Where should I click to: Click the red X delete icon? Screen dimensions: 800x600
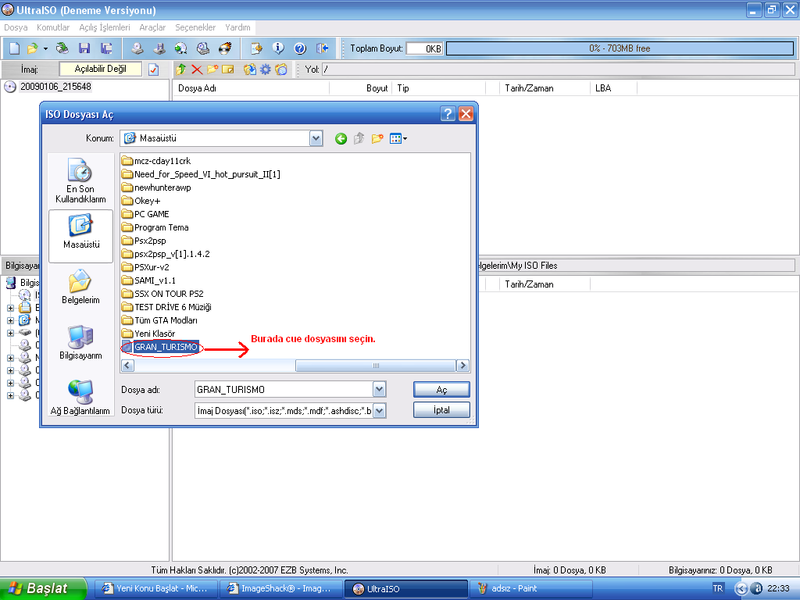[196, 69]
